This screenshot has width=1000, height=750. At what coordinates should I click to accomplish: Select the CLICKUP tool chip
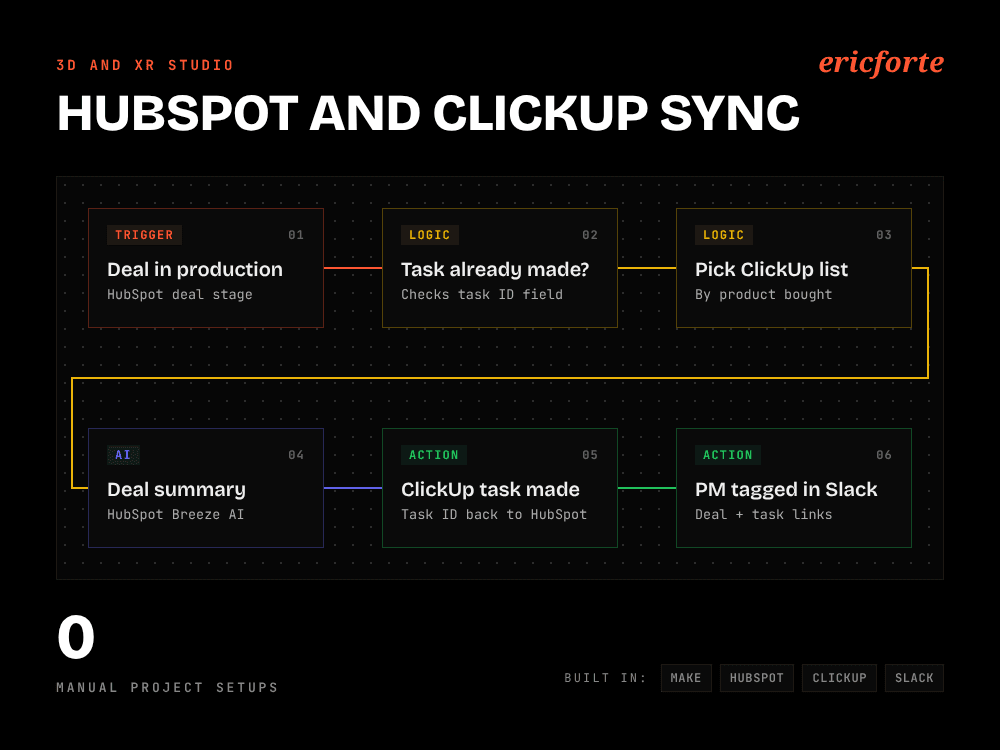point(839,678)
